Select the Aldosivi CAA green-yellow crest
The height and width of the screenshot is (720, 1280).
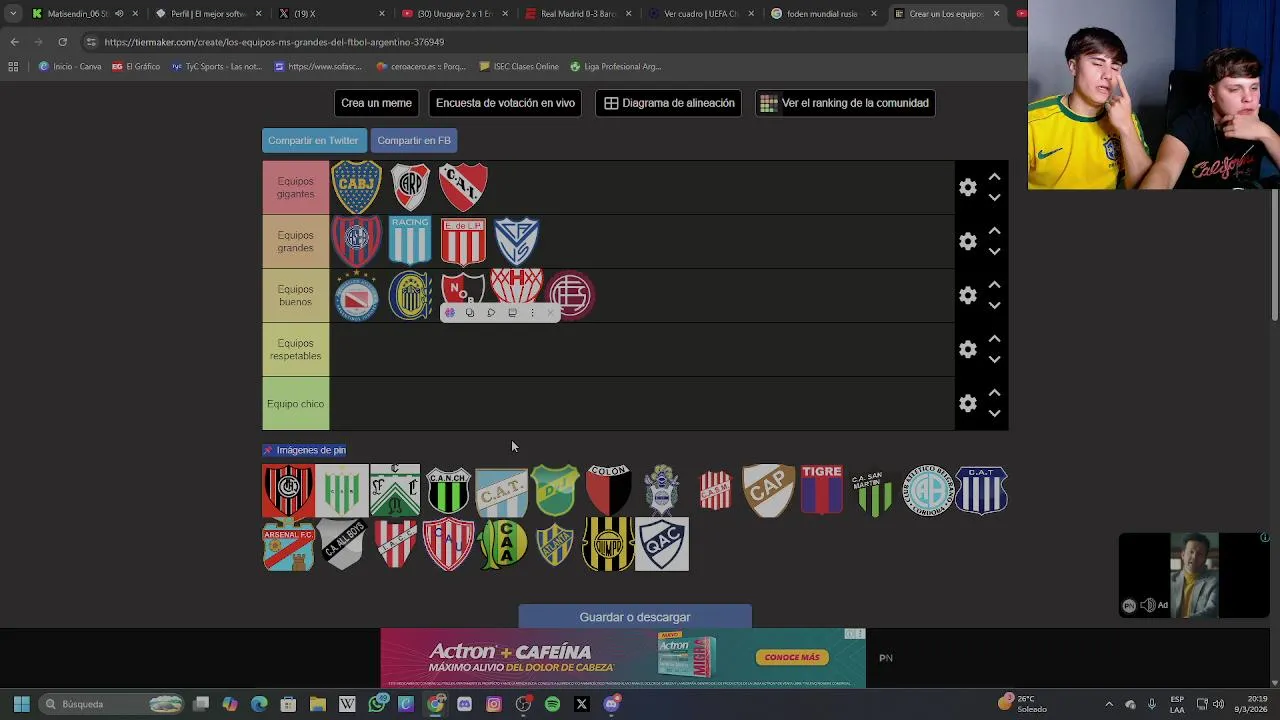click(x=502, y=544)
